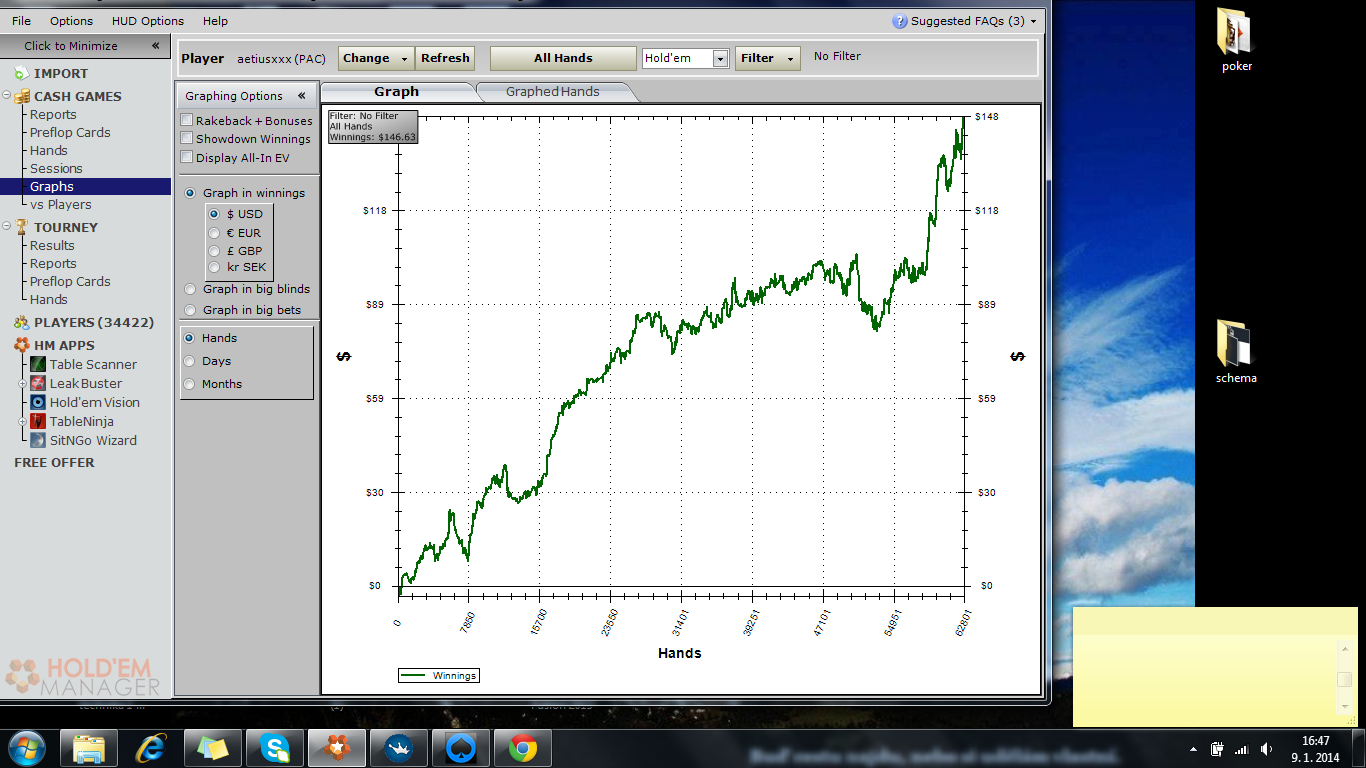This screenshot has height=768, width=1366.
Task: Open Skype from the taskbar
Action: 275,748
